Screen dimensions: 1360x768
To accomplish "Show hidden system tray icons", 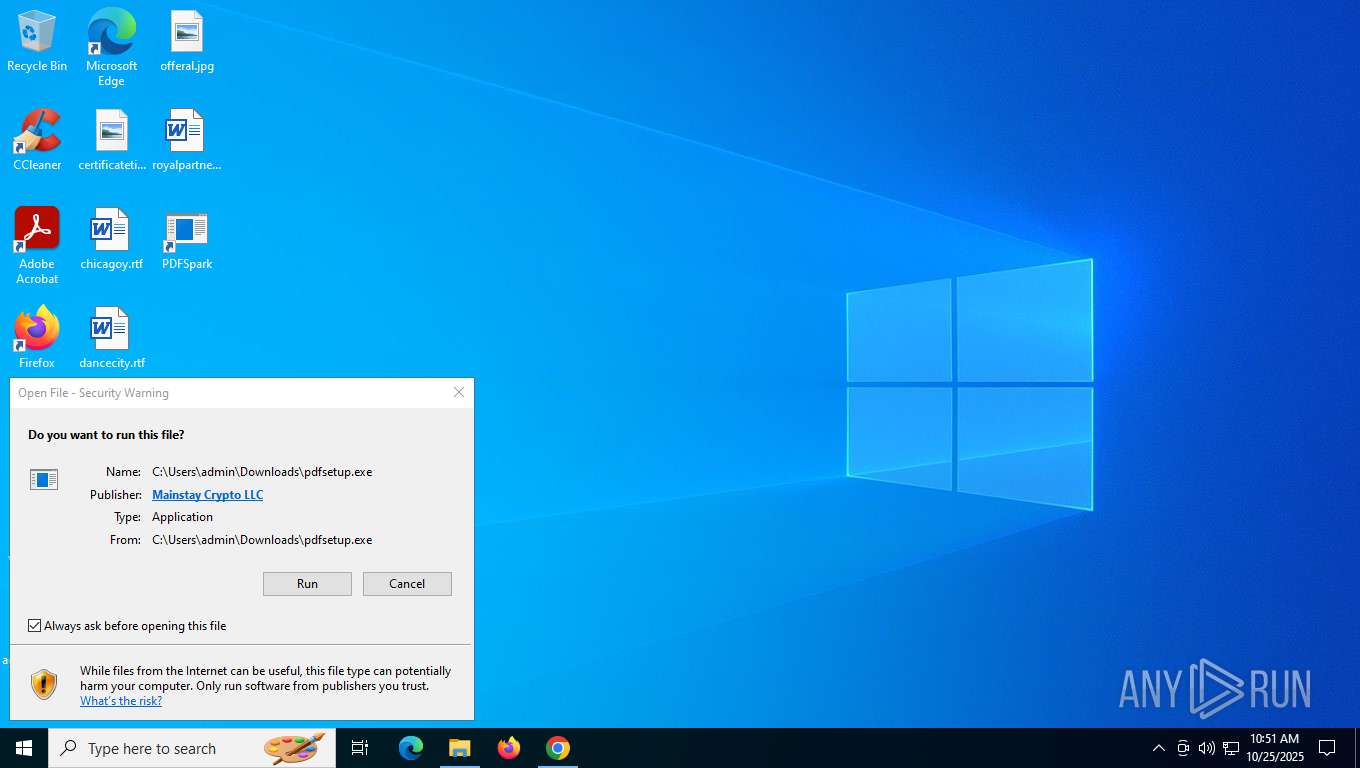I will pos(1159,748).
